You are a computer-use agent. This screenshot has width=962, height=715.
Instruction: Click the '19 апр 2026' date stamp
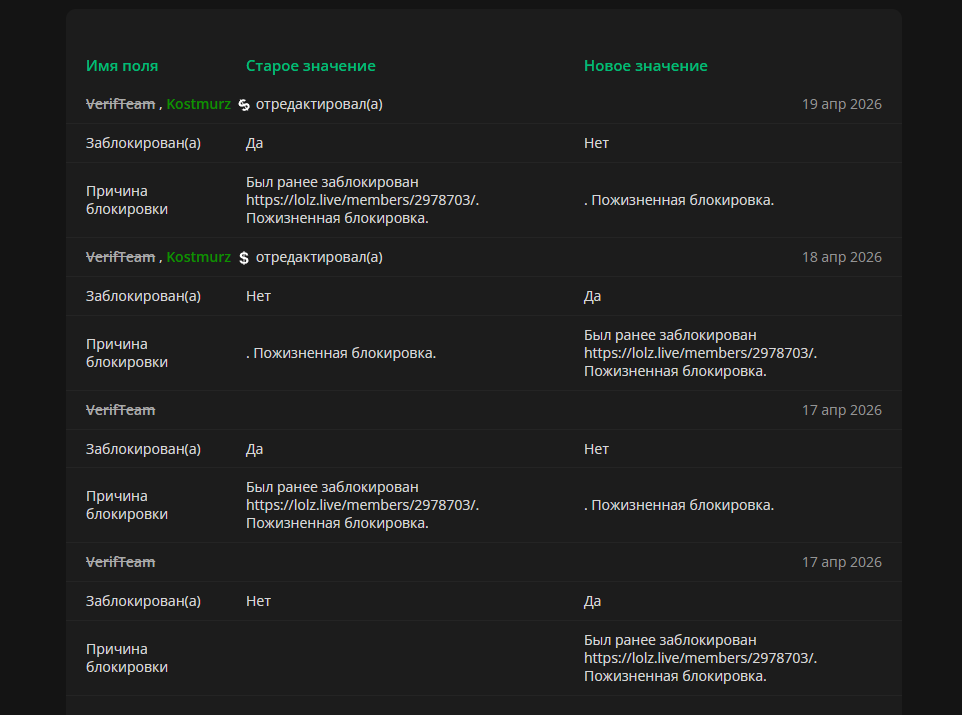click(842, 104)
